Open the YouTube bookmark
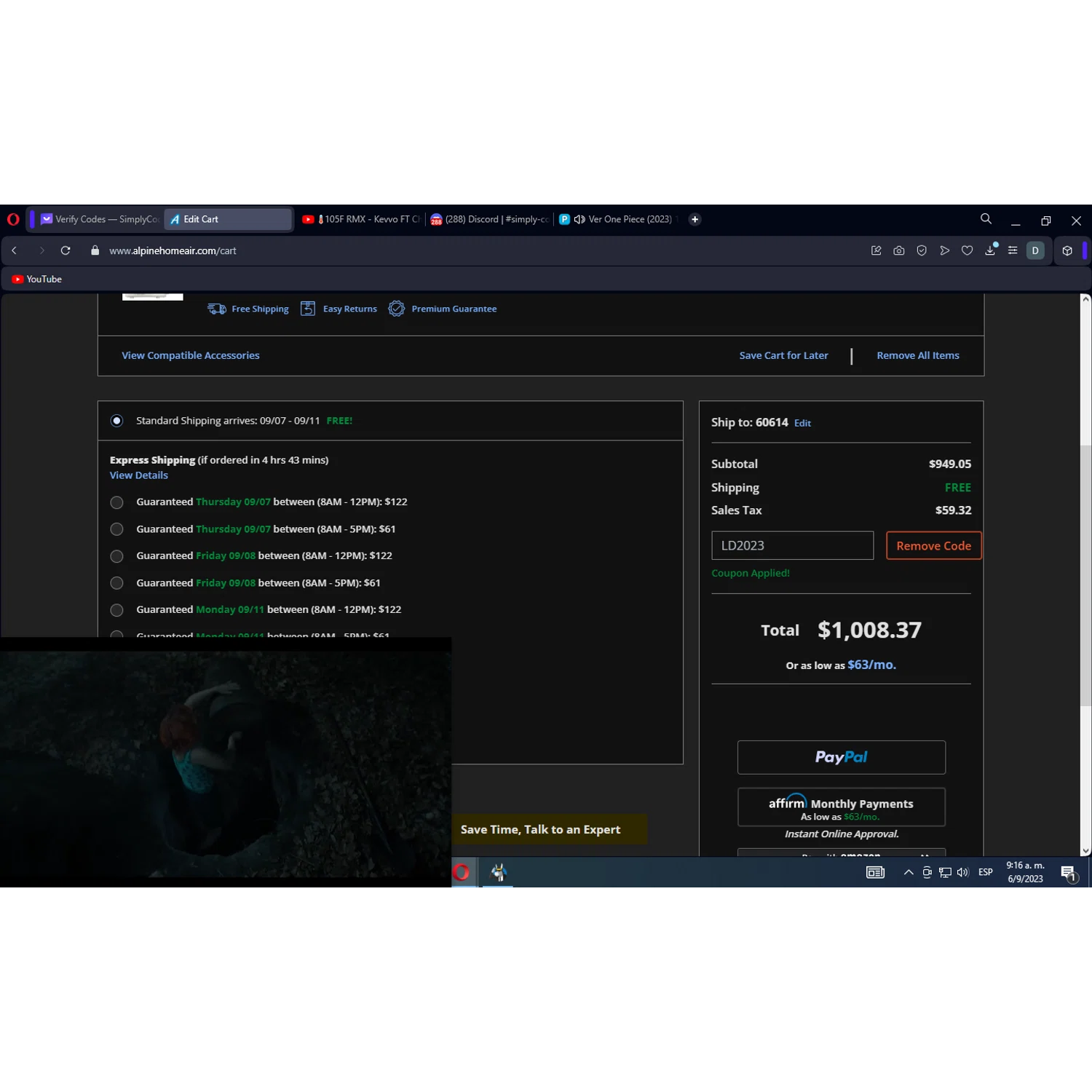The height and width of the screenshot is (1092, 1092). pyautogui.click(x=37, y=279)
